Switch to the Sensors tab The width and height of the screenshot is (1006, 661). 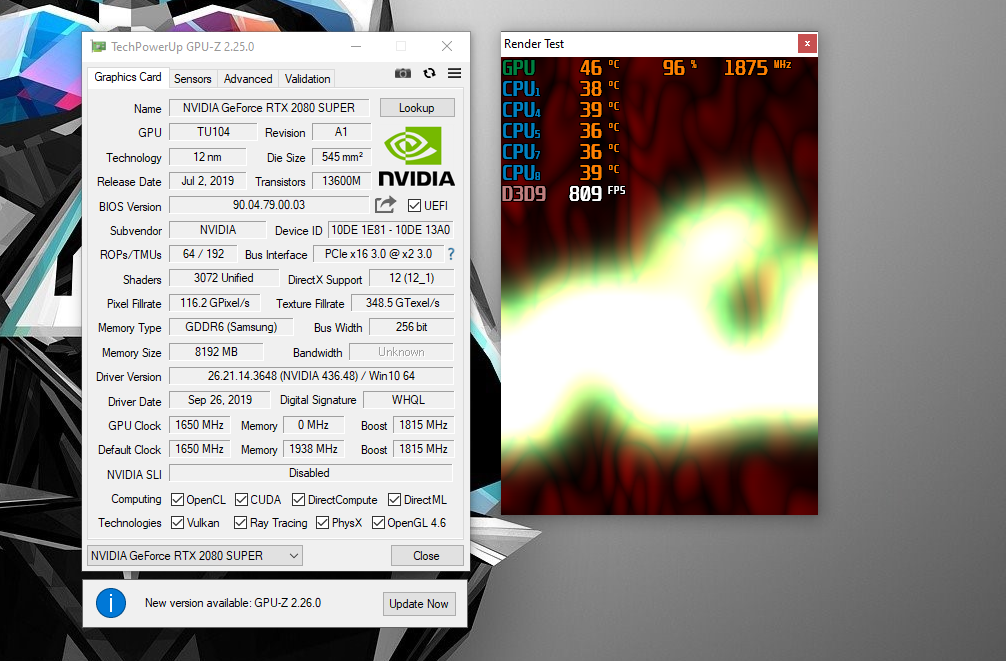point(192,79)
